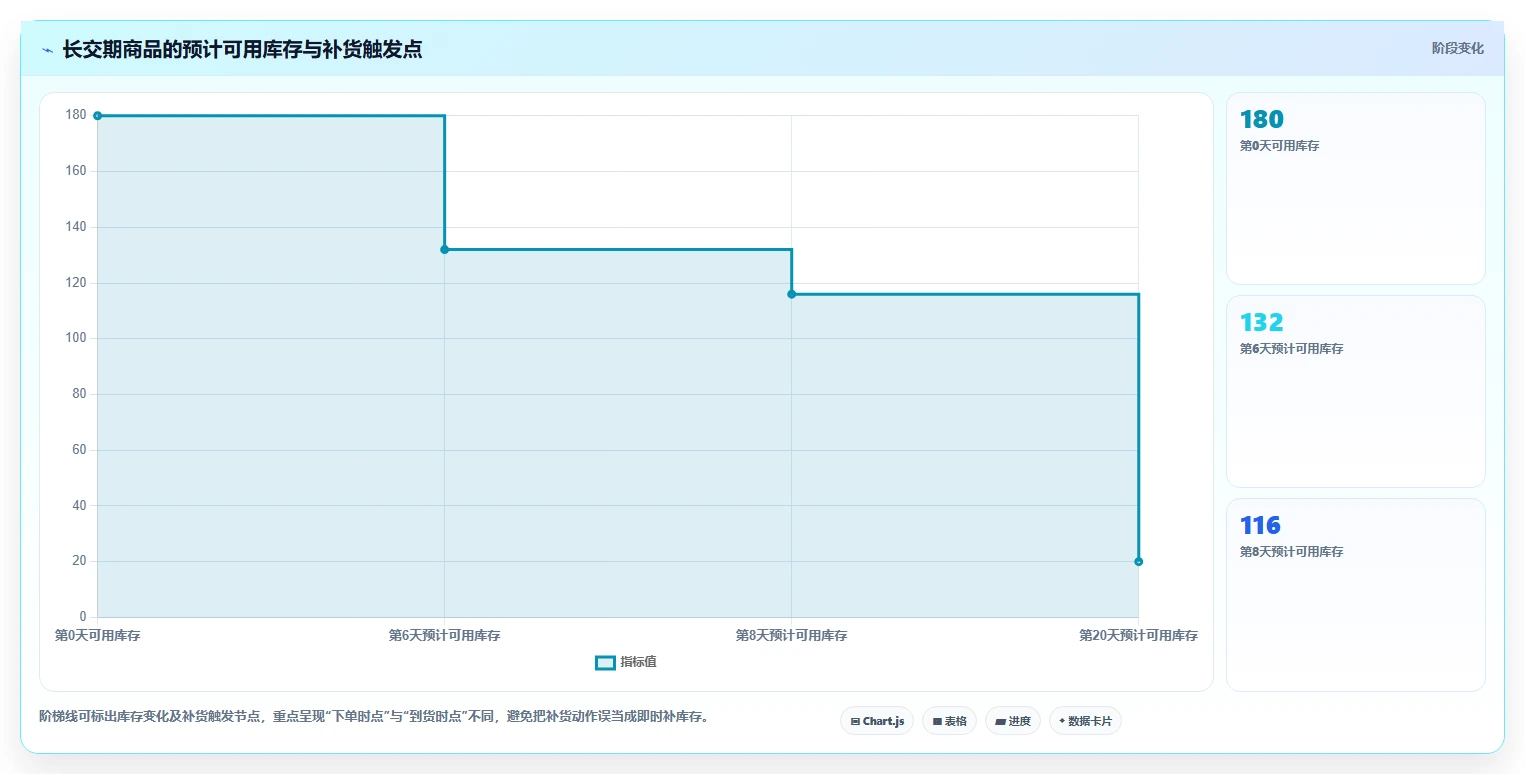Open the 132 第6天预计可用库存 card
The image size is (1525, 774).
click(1355, 391)
